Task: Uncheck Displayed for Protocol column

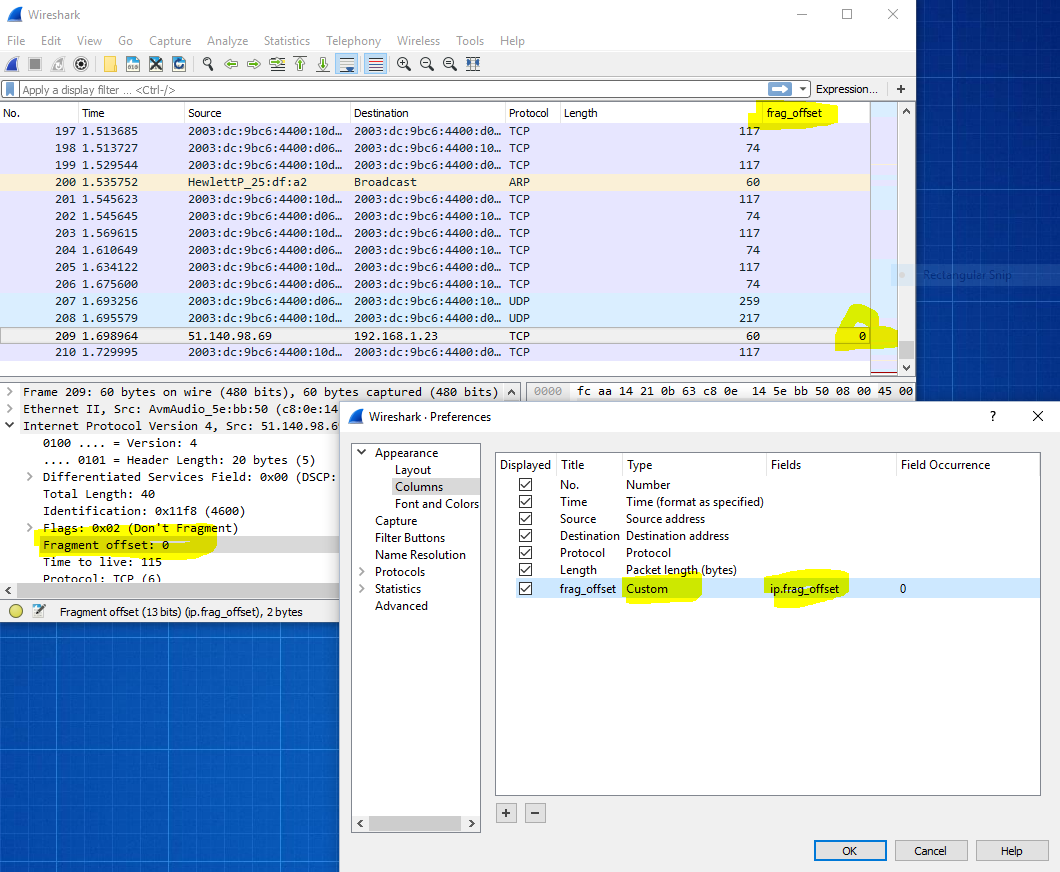Action: pos(525,552)
